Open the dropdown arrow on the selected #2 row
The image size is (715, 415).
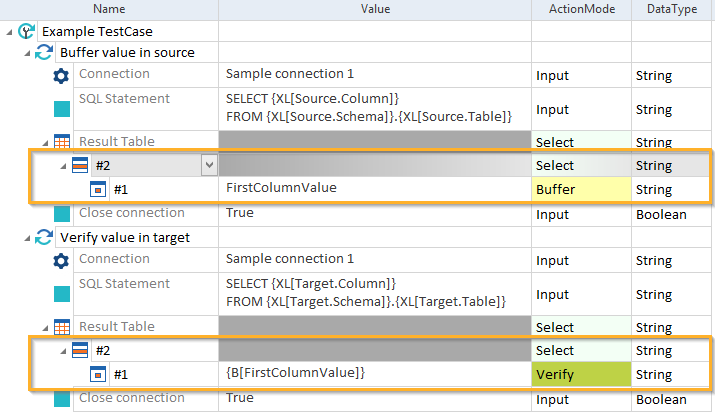tap(208, 165)
